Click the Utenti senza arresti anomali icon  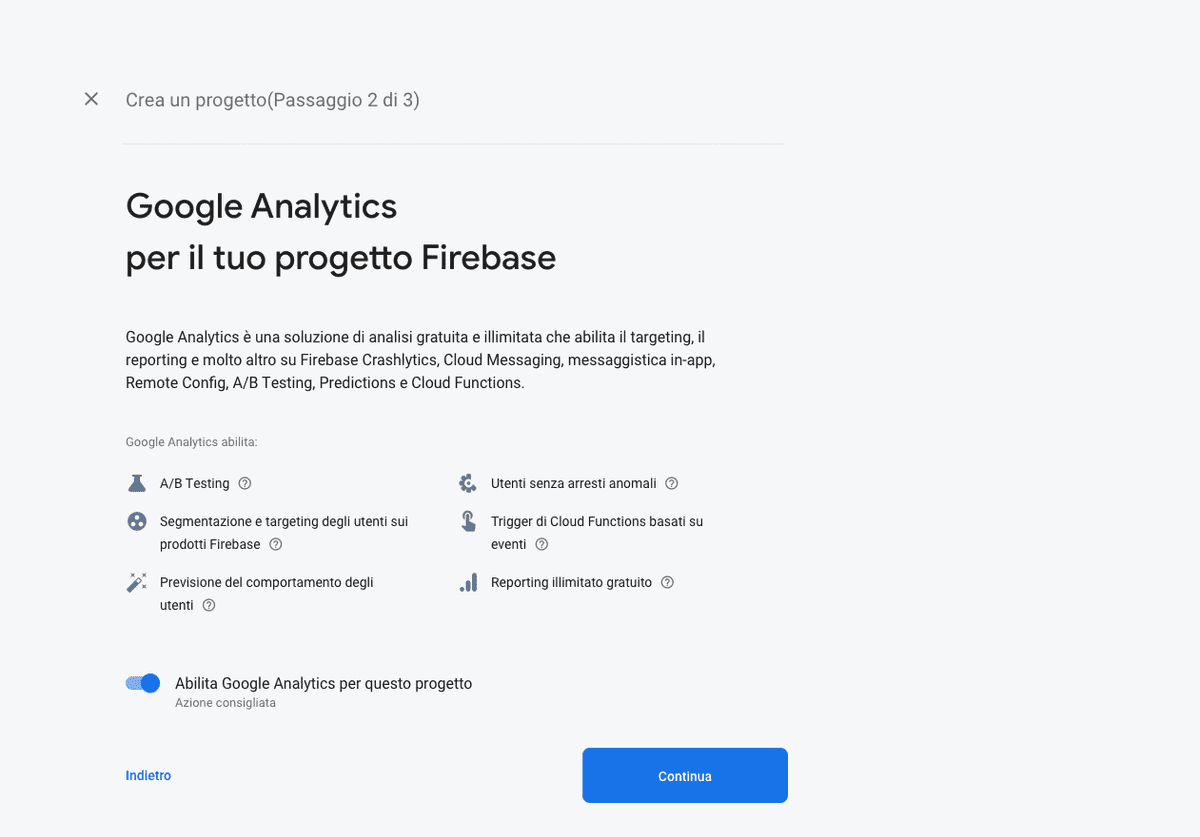point(468,483)
